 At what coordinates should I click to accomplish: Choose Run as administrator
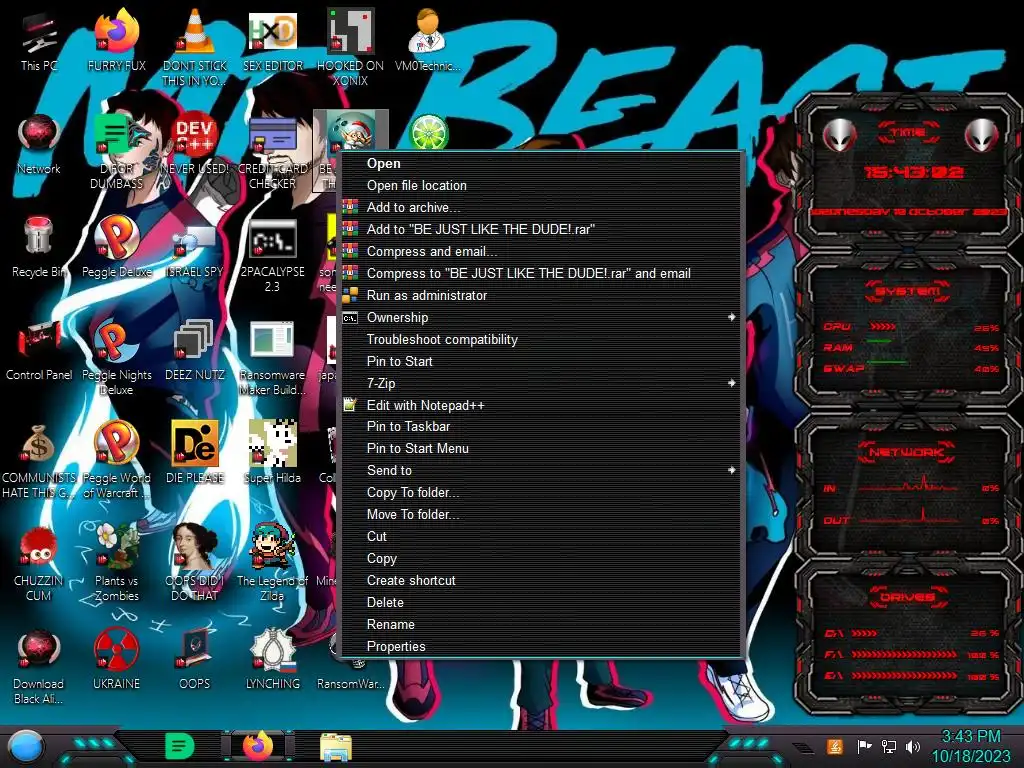tap(541, 295)
